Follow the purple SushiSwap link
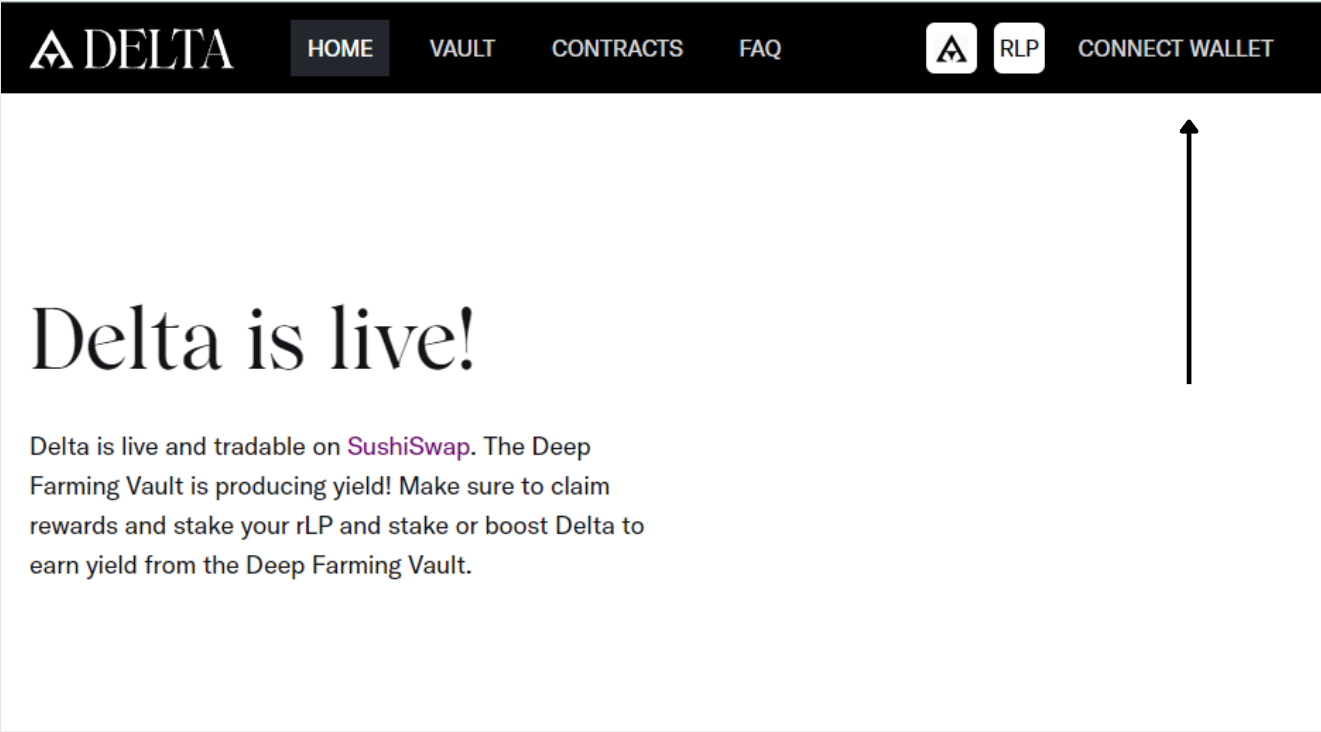This screenshot has width=1321, height=732. click(408, 446)
